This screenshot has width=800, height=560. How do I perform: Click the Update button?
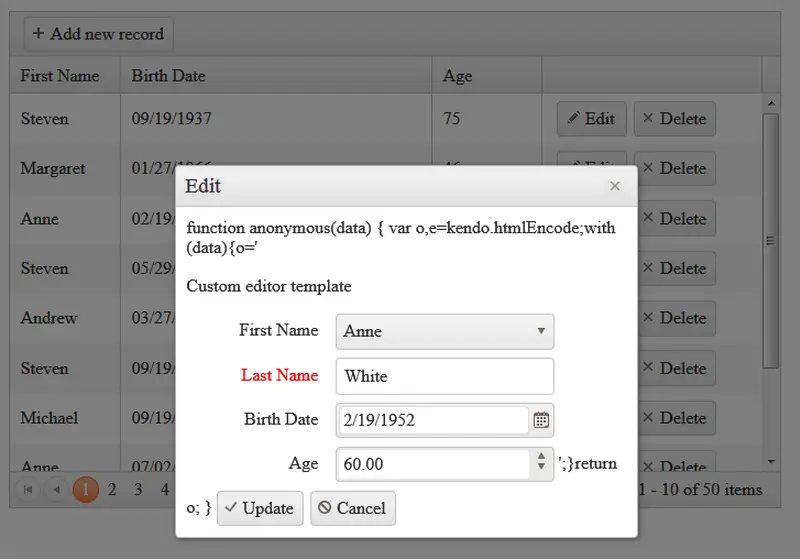tap(259, 508)
